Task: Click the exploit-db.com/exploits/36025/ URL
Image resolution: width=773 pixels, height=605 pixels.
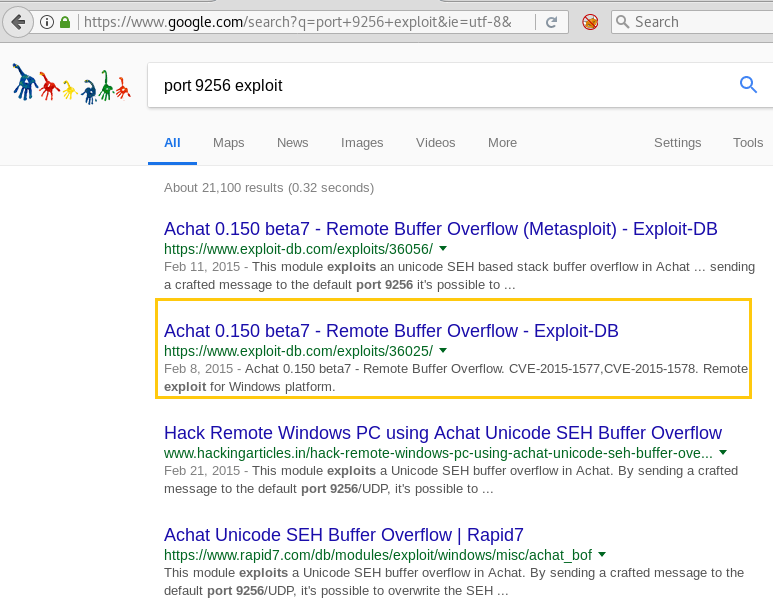Action: pos(298,351)
